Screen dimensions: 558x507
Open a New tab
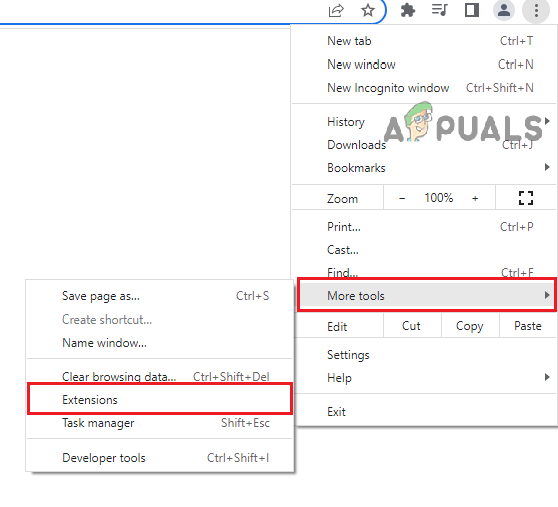pyautogui.click(x=425, y=41)
